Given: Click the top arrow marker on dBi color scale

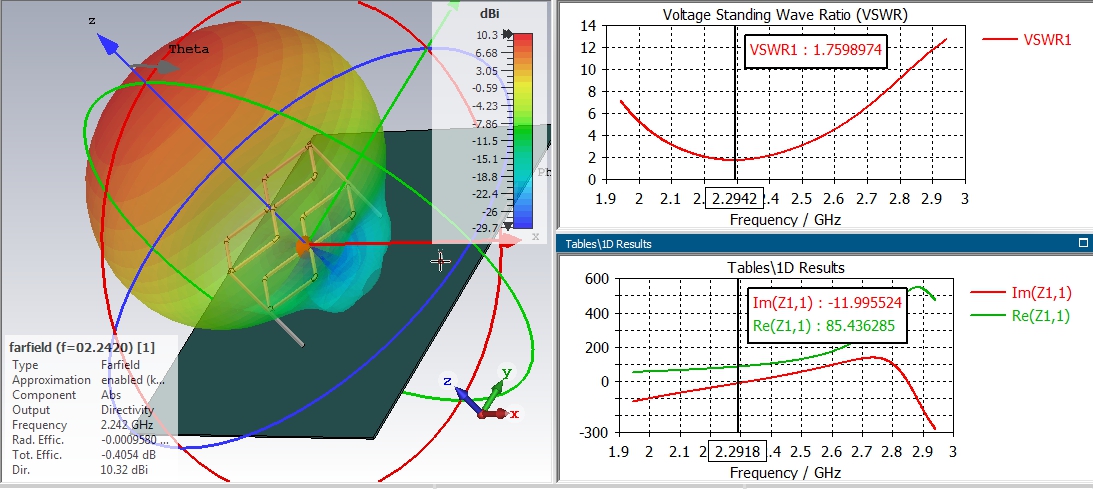Looking at the screenshot, I should [508, 34].
